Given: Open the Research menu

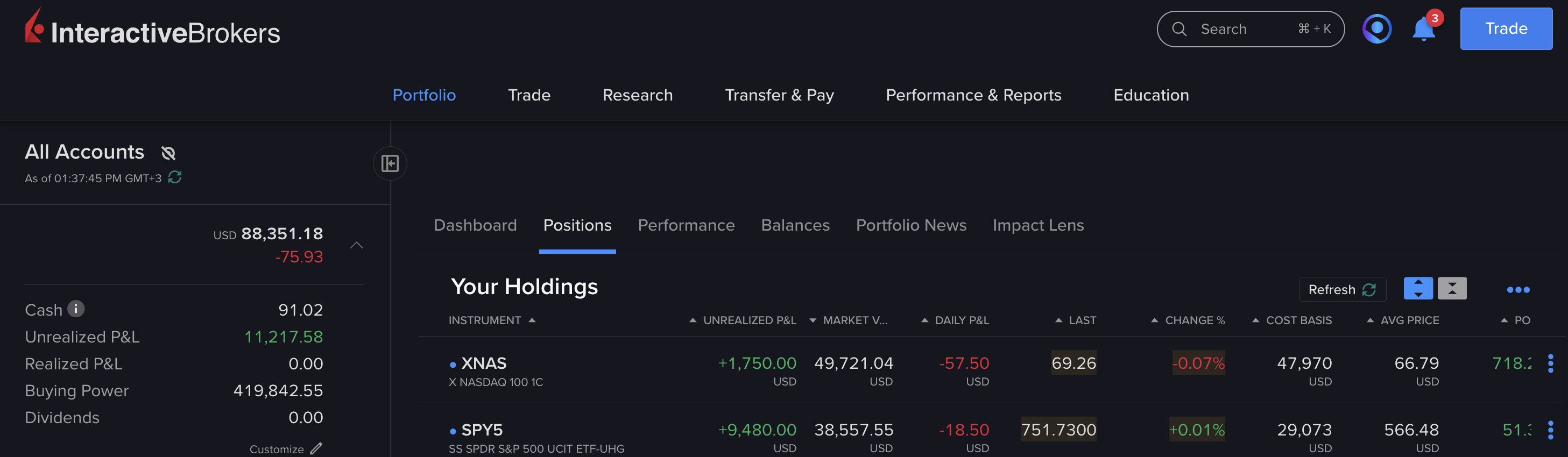Looking at the screenshot, I should coord(637,95).
